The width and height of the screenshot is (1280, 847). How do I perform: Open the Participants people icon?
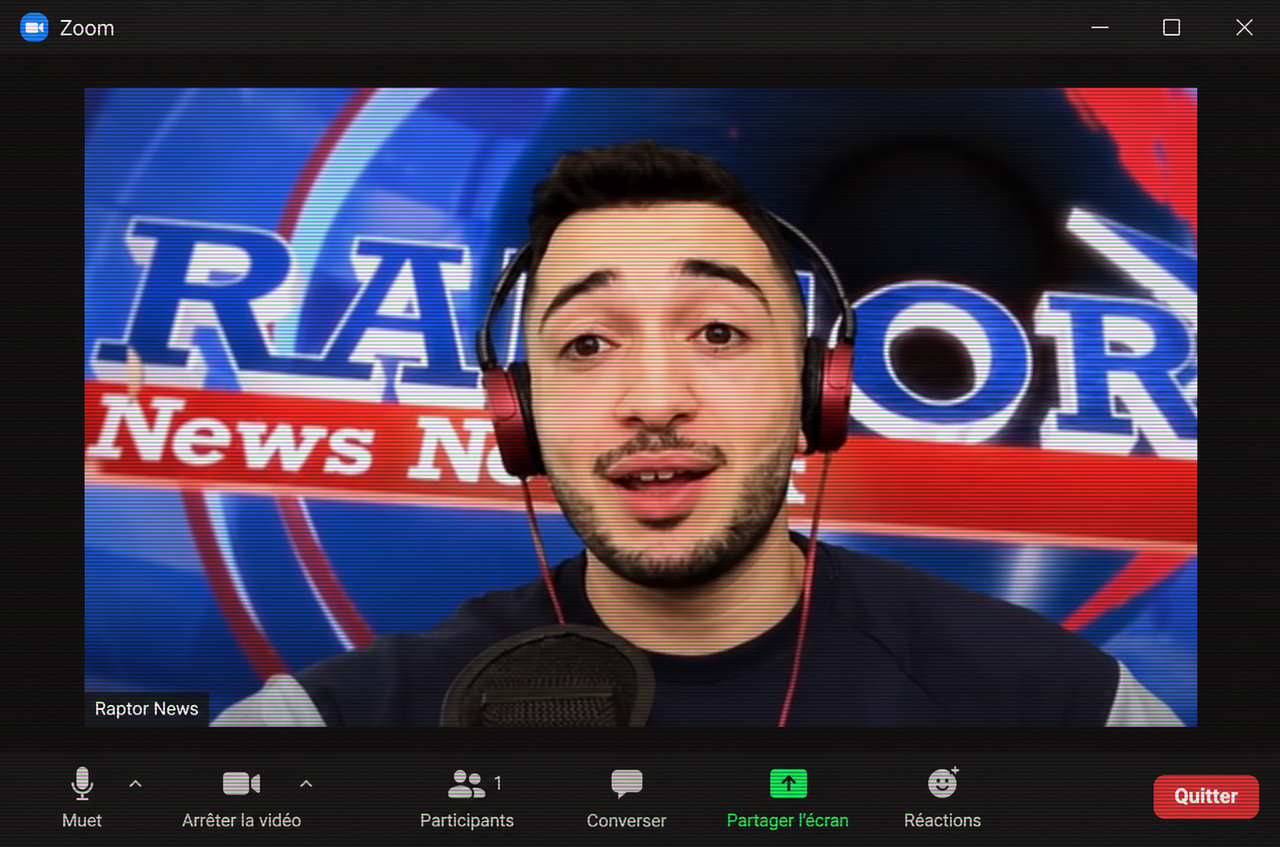point(466,784)
